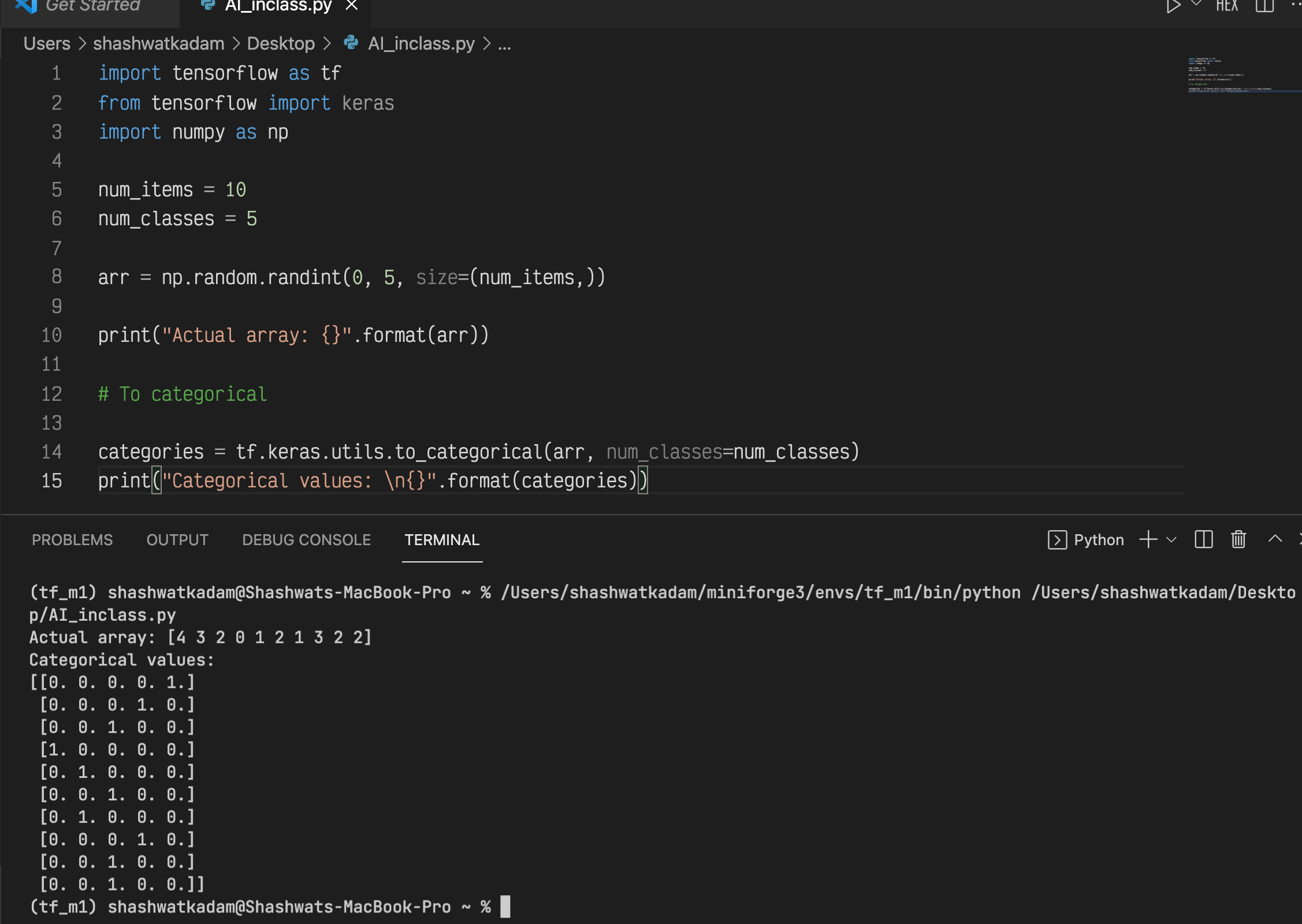The image size is (1302, 924).
Task: Switch to the Get Started tab
Action: point(92,6)
